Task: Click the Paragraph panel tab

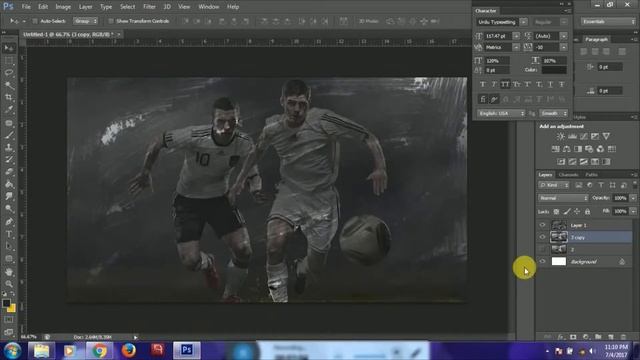Action: click(x=596, y=40)
